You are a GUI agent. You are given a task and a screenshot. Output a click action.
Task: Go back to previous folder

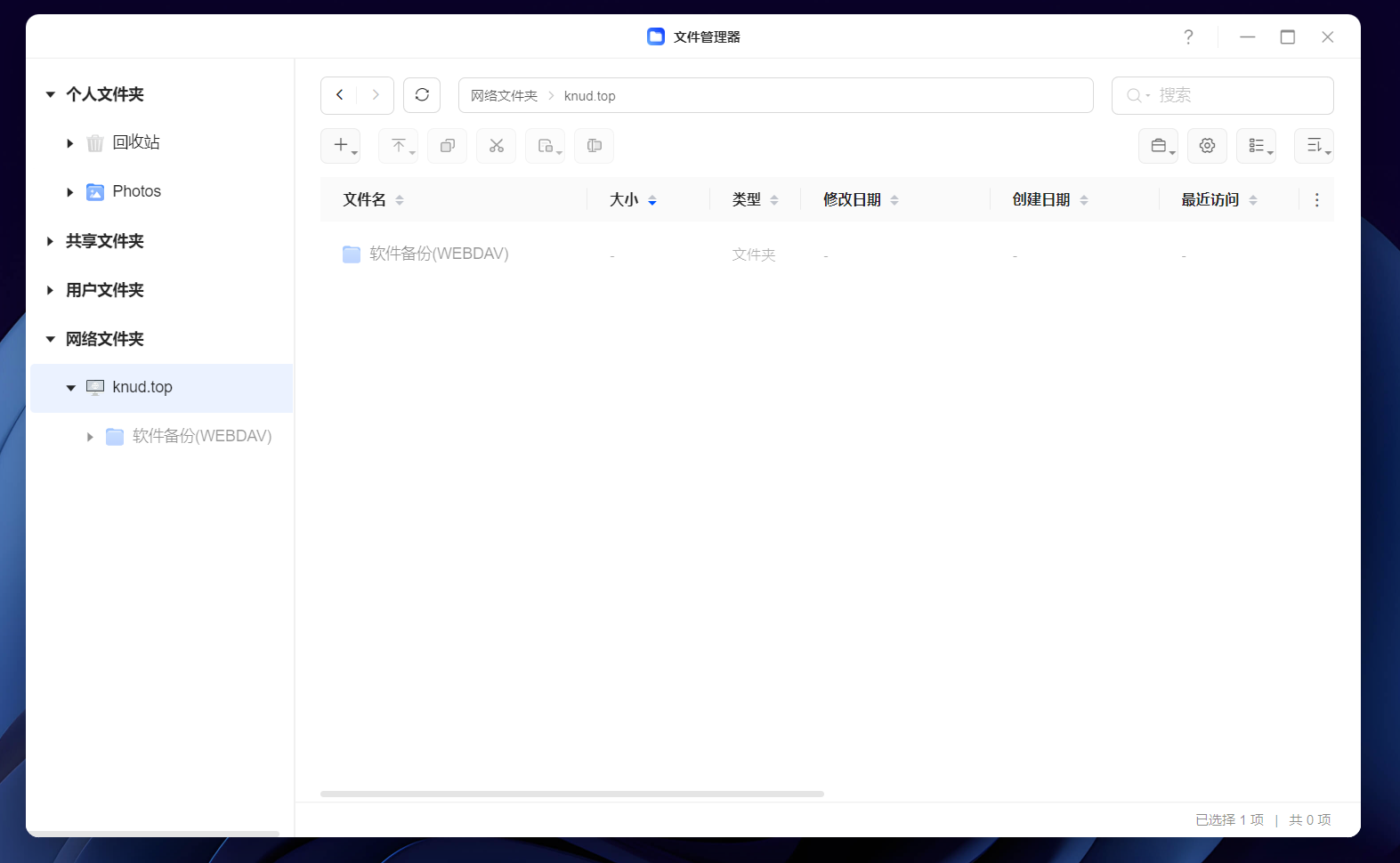[x=339, y=95]
